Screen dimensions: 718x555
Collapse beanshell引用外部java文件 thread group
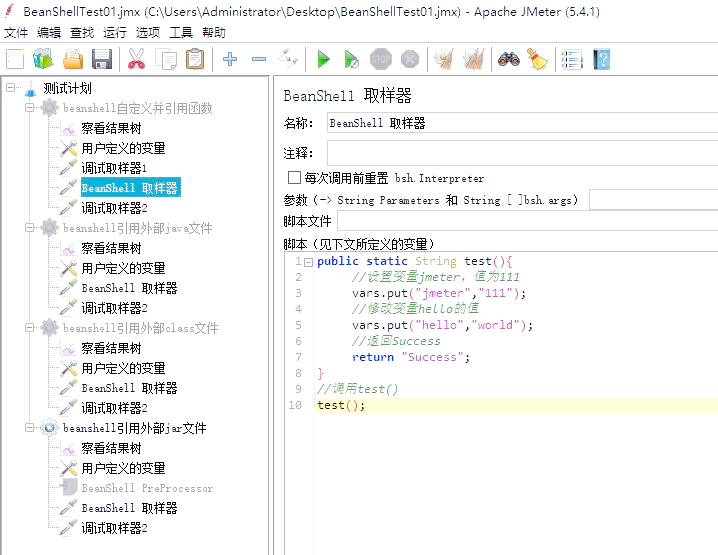[30, 228]
